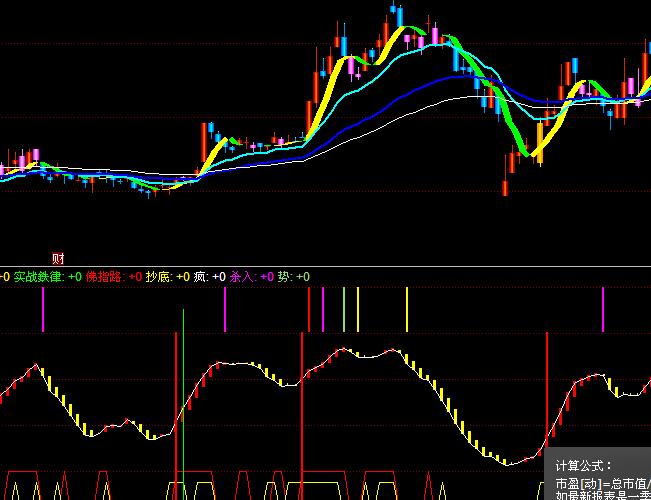Click the lowest red candlestick after the drop
This screenshot has height=500, width=651.
tap(505, 185)
